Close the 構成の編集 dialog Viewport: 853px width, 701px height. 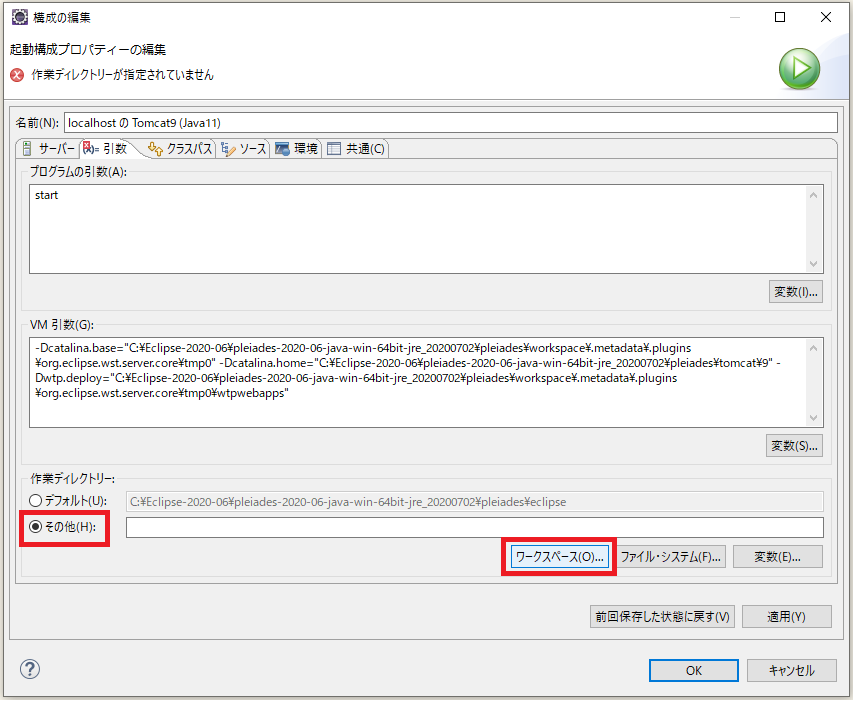point(826,17)
